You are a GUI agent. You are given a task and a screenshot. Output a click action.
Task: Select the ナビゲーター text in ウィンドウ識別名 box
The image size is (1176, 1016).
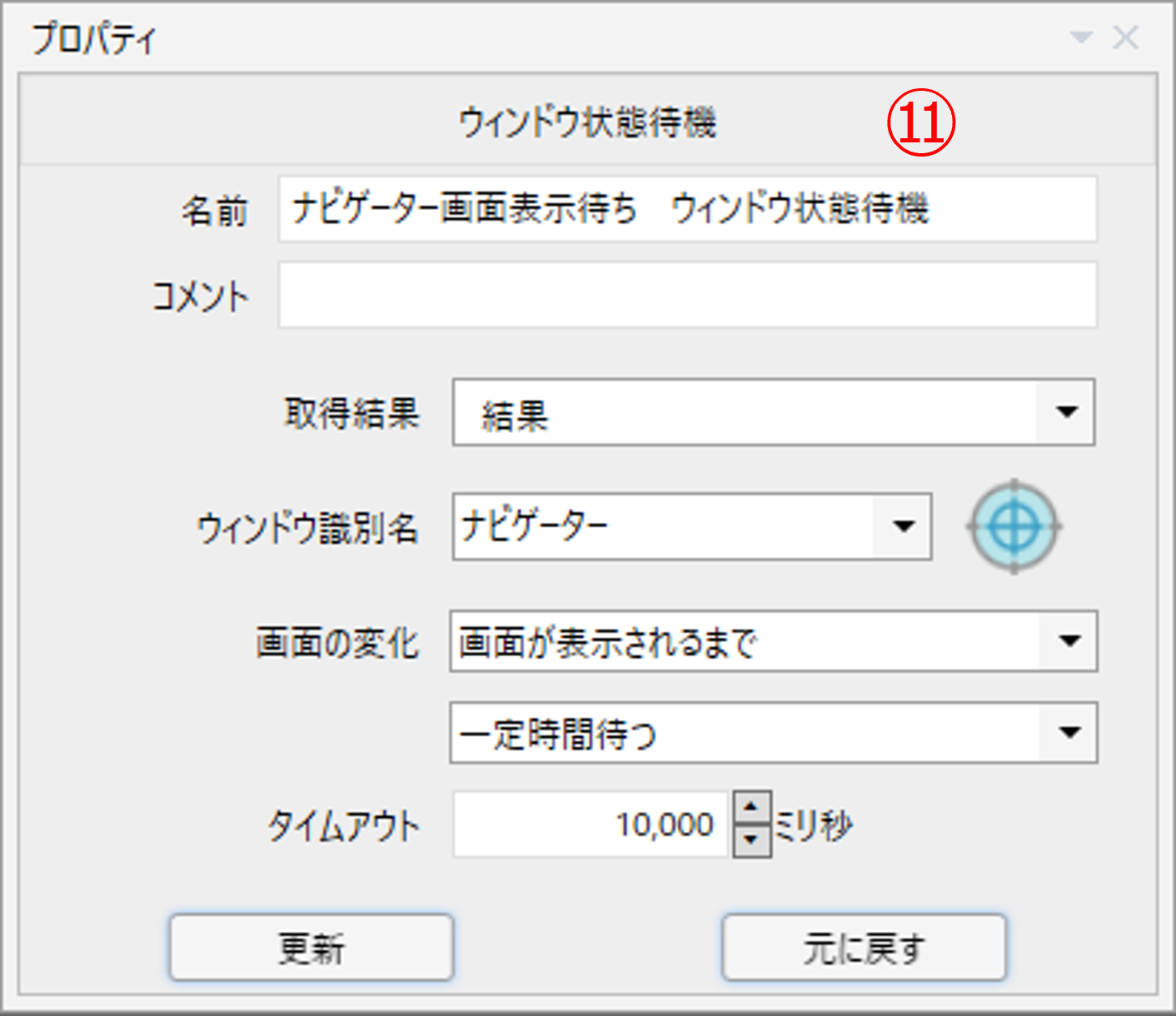coord(535,526)
